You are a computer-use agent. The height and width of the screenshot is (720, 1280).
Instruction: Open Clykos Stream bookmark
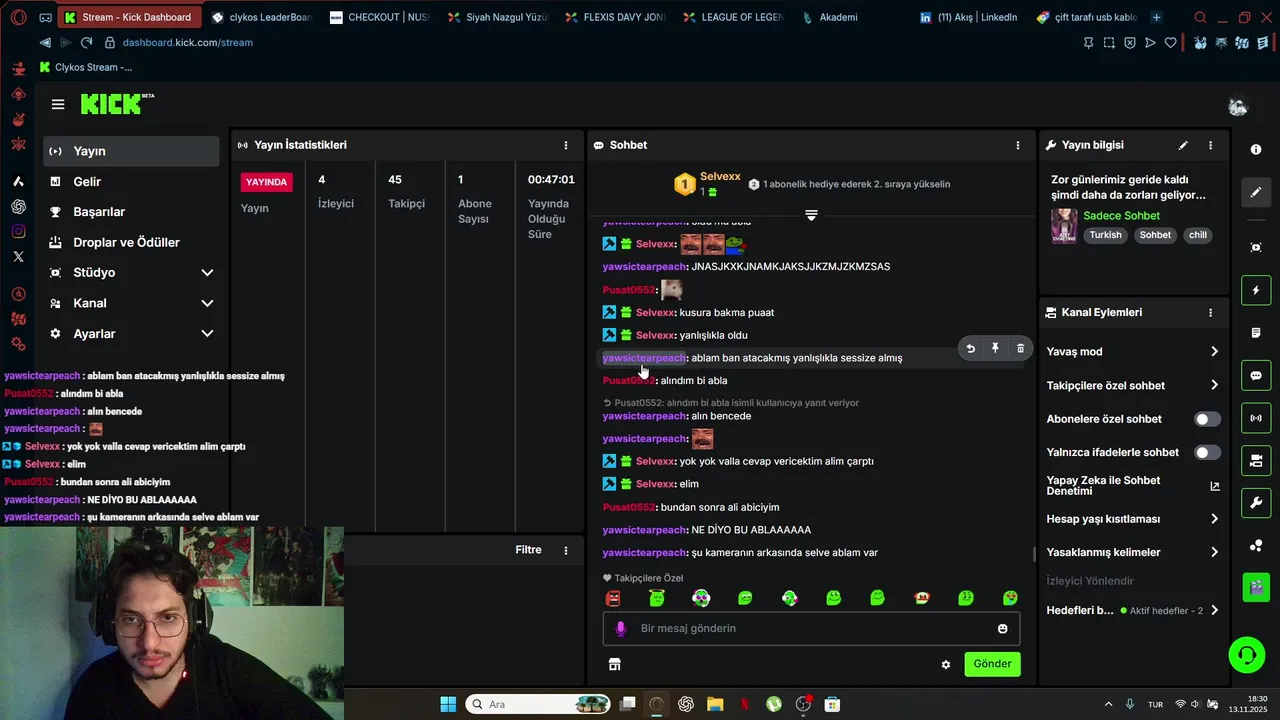[86, 67]
